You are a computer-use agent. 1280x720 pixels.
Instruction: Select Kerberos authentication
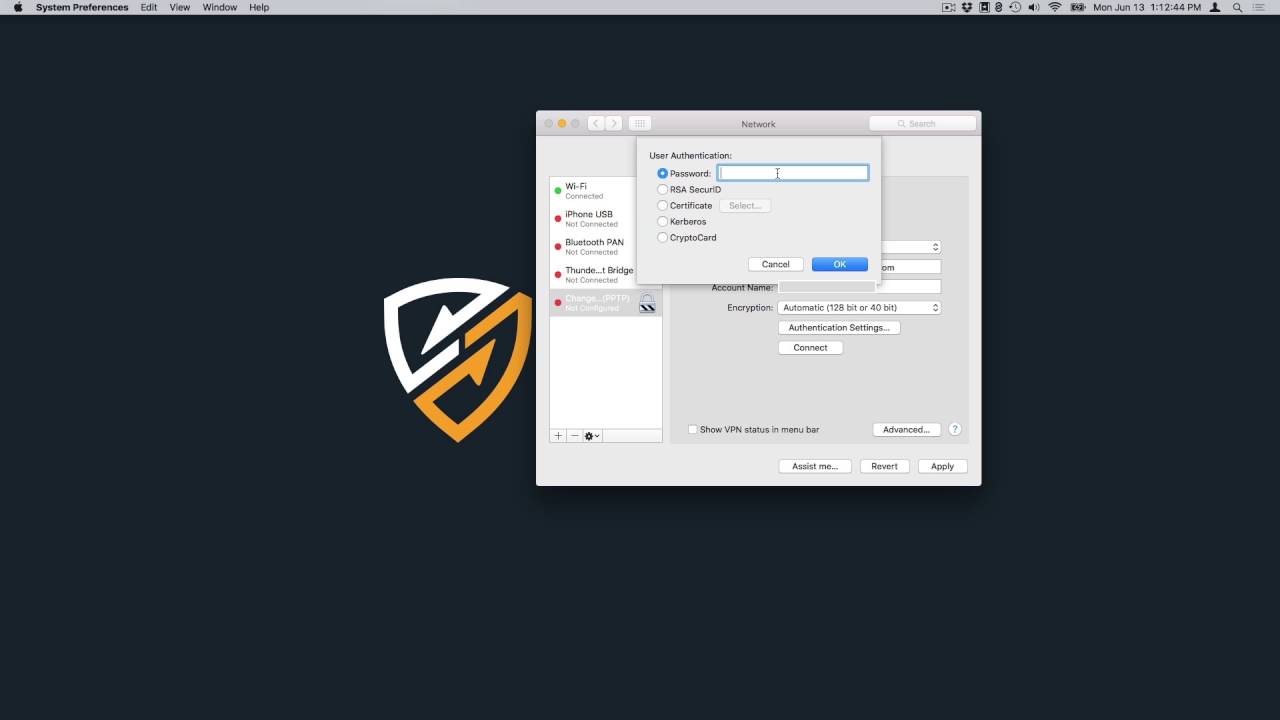click(x=662, y=221)
